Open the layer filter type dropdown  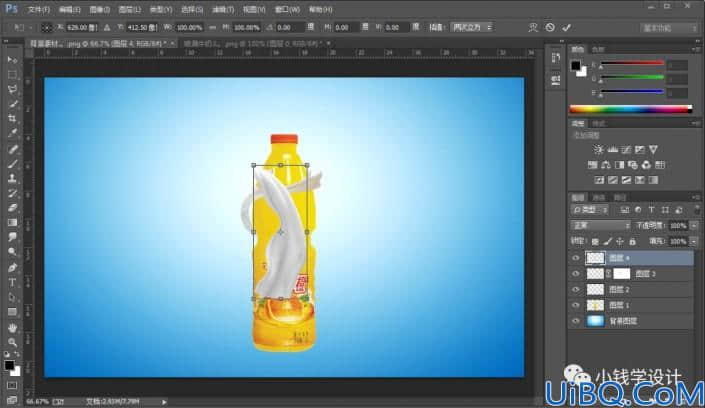(x=590, y=210)
